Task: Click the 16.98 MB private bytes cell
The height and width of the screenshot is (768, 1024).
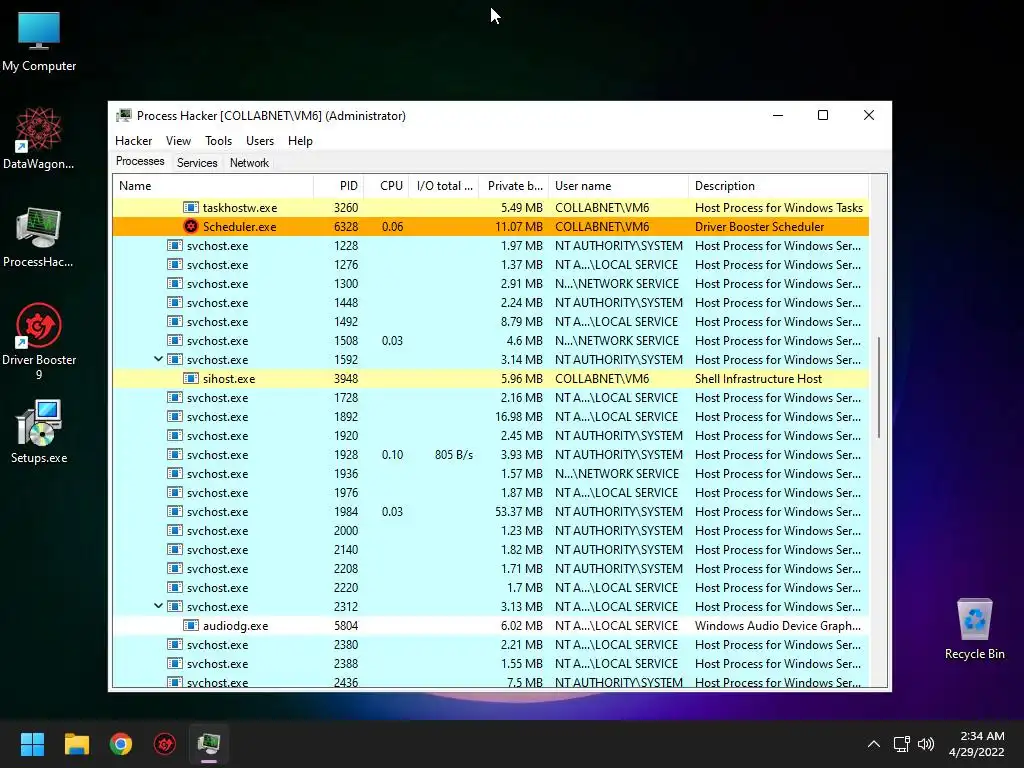Action: coord(519,417)
